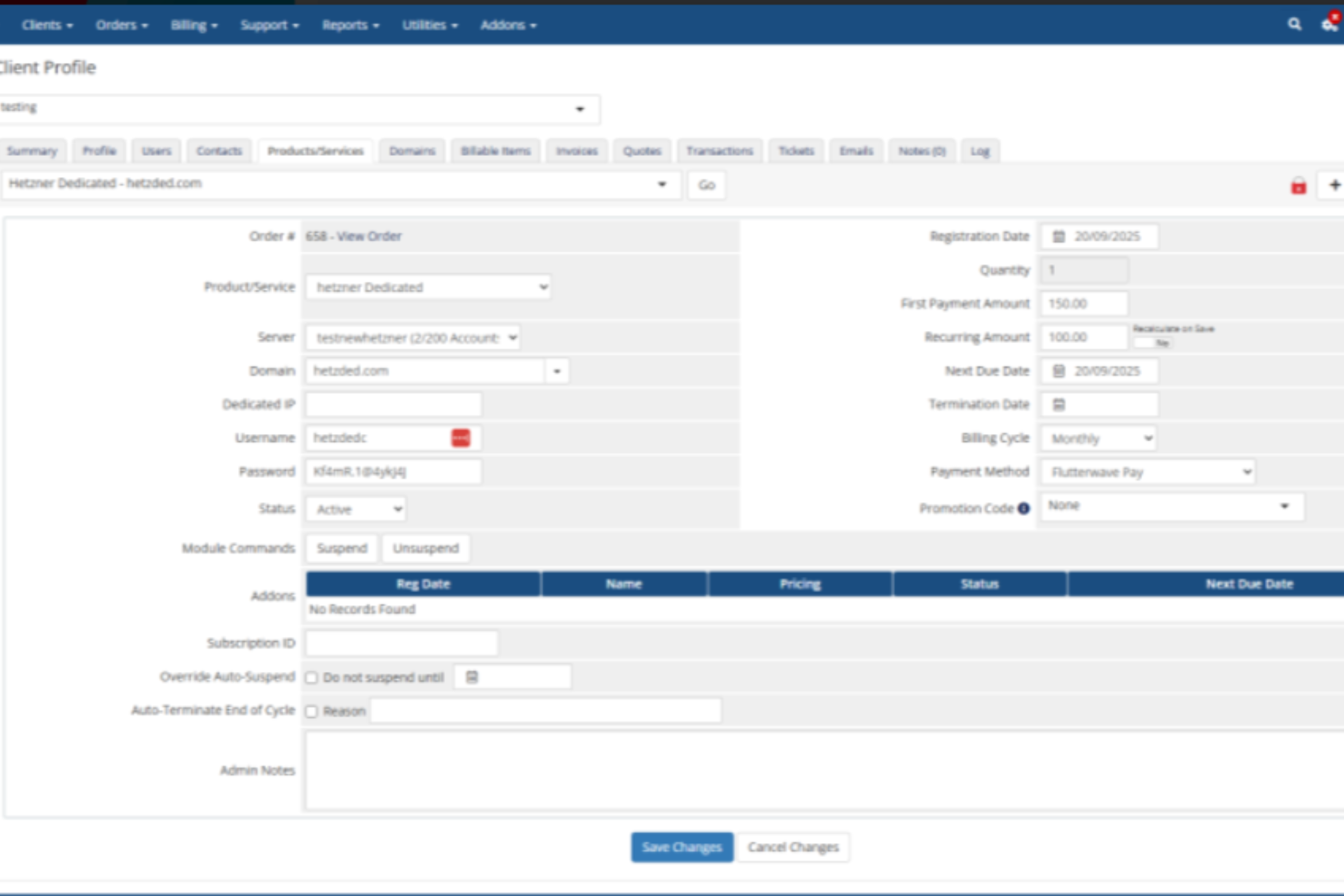Switch to the Invoices tab
Screen dimensions: 1344x896
[576, 151]
